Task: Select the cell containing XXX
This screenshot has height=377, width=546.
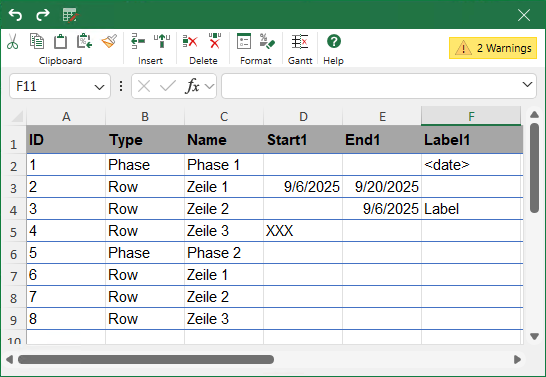Action: pyautogui.click(x=303, y=231)
